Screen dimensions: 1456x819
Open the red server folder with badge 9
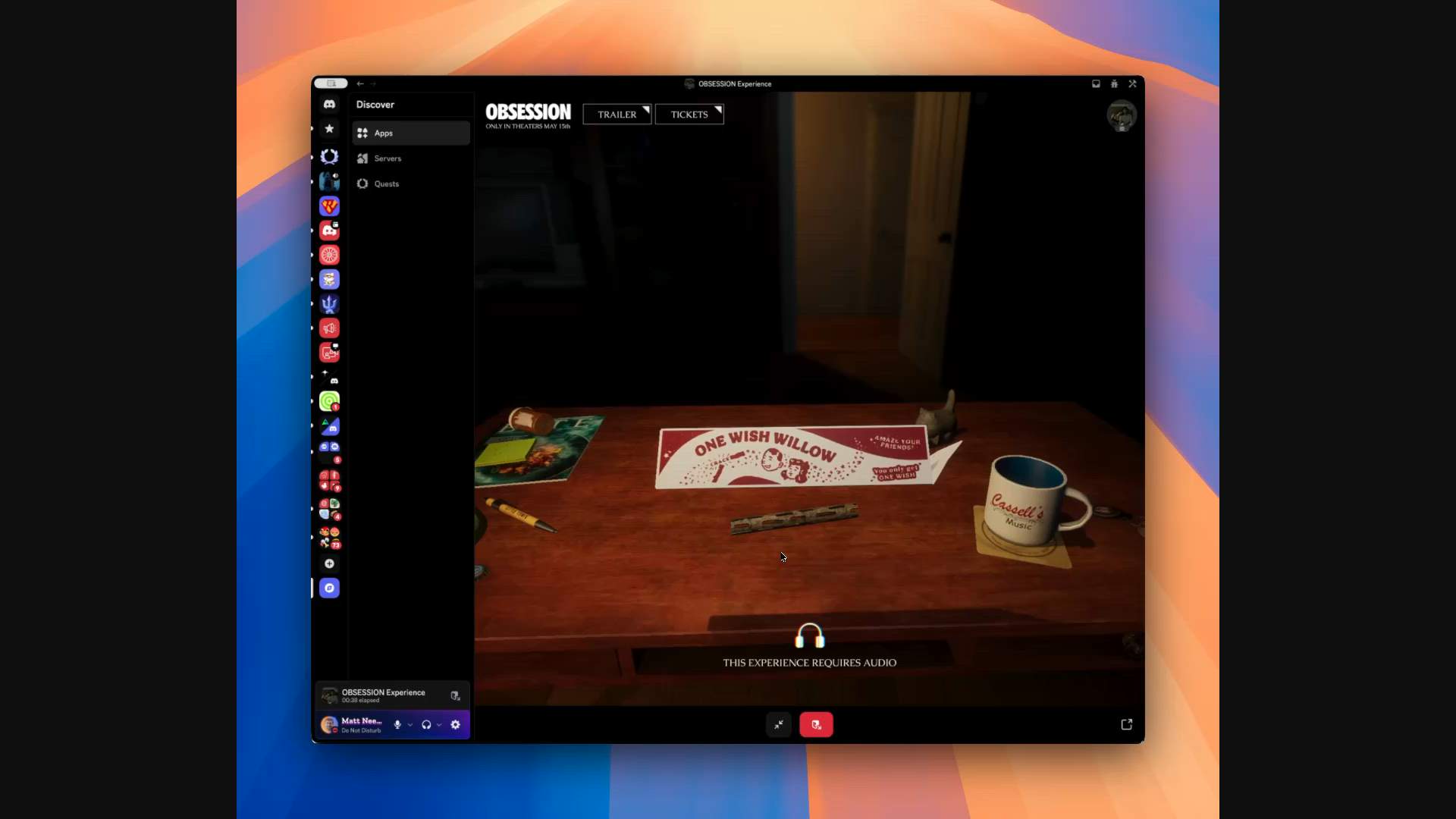(x=329, y=481)
